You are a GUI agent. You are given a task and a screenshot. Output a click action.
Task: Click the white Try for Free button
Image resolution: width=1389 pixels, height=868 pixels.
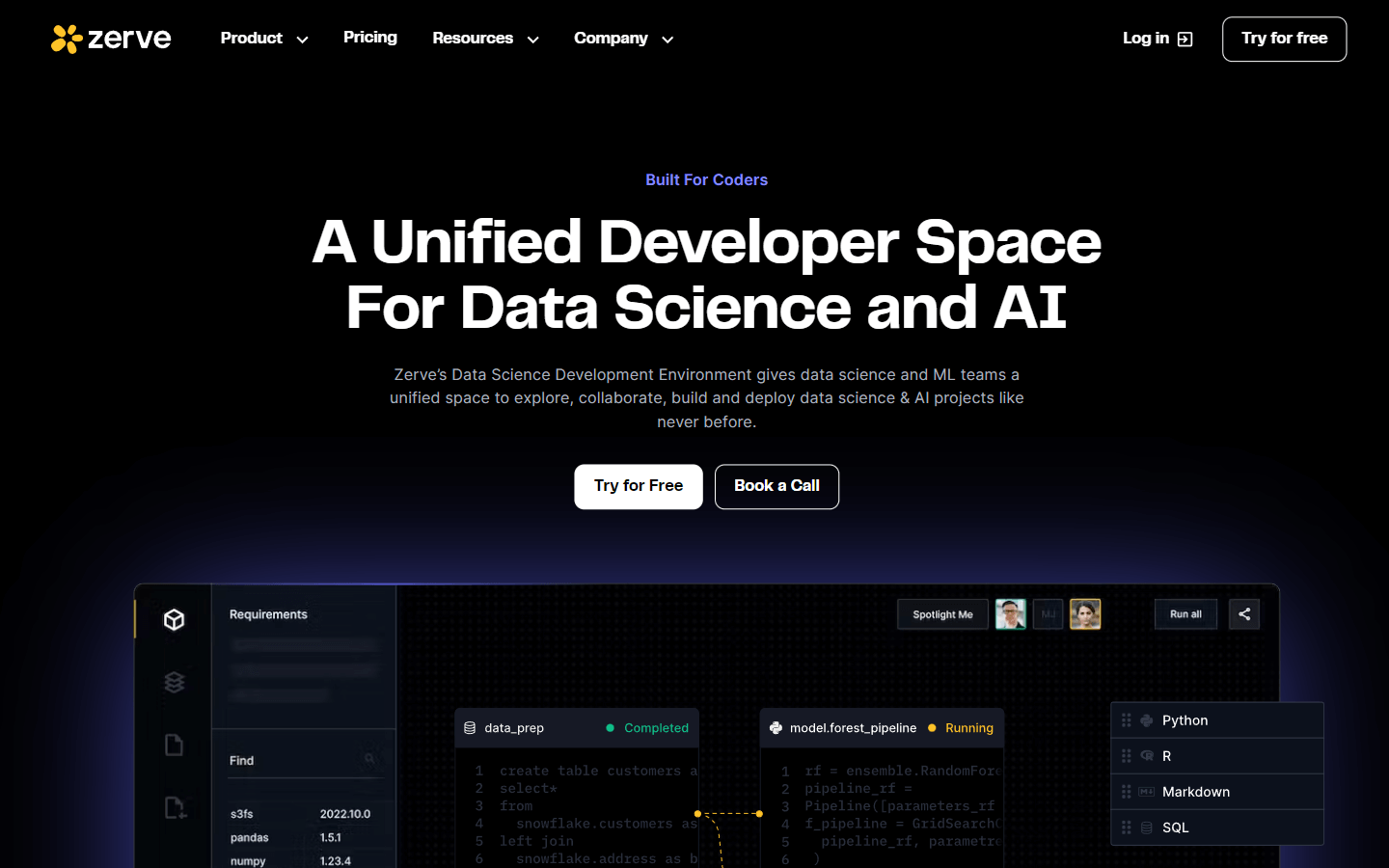point(639,486)
